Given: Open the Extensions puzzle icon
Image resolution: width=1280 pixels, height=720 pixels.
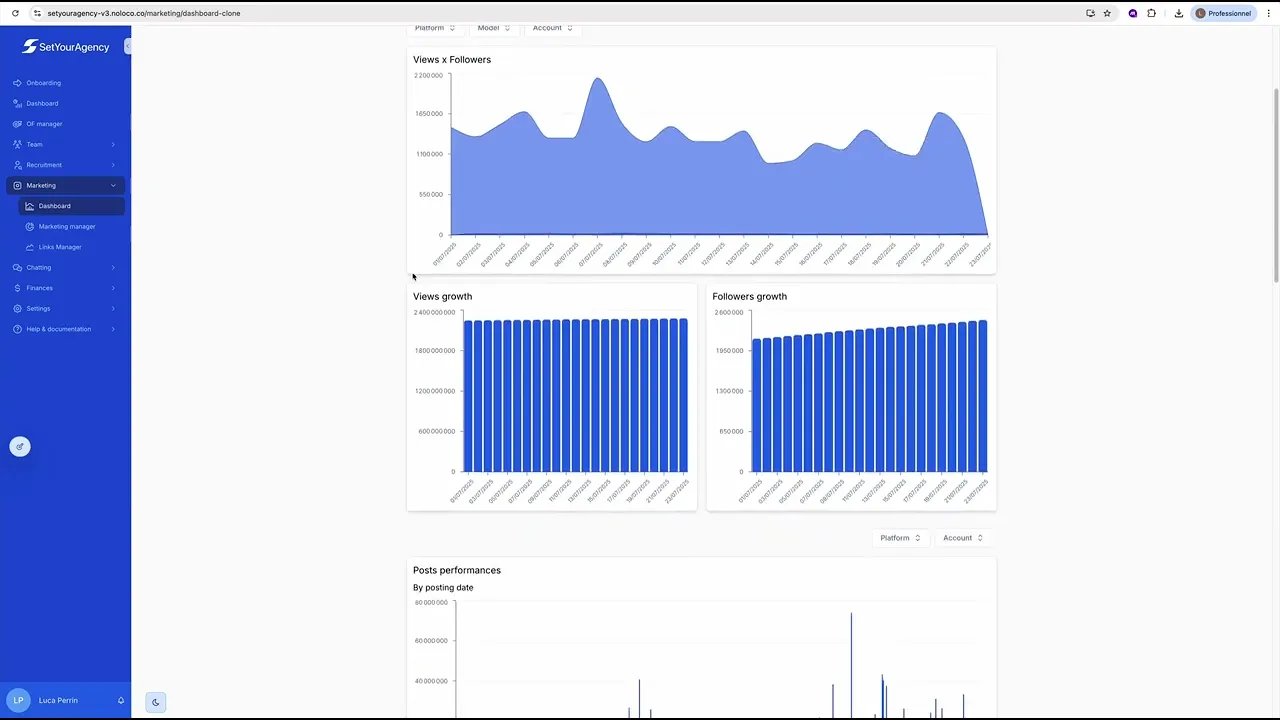Looking at the screenshot, I should click(1152, 13).
